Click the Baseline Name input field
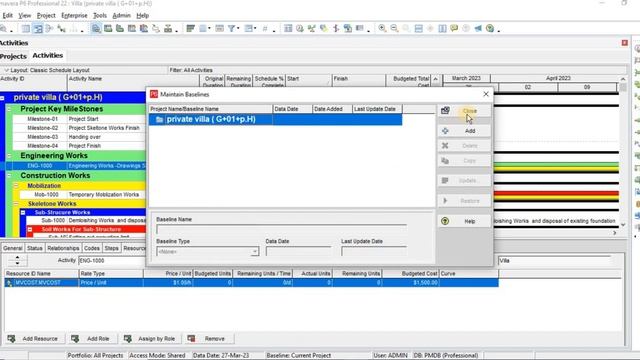 281,229
